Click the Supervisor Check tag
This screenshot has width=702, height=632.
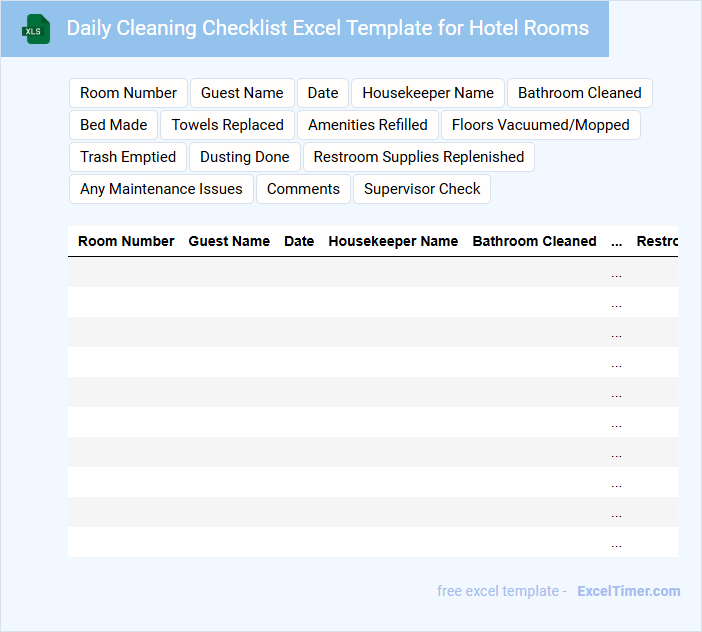tap(422, 189)
